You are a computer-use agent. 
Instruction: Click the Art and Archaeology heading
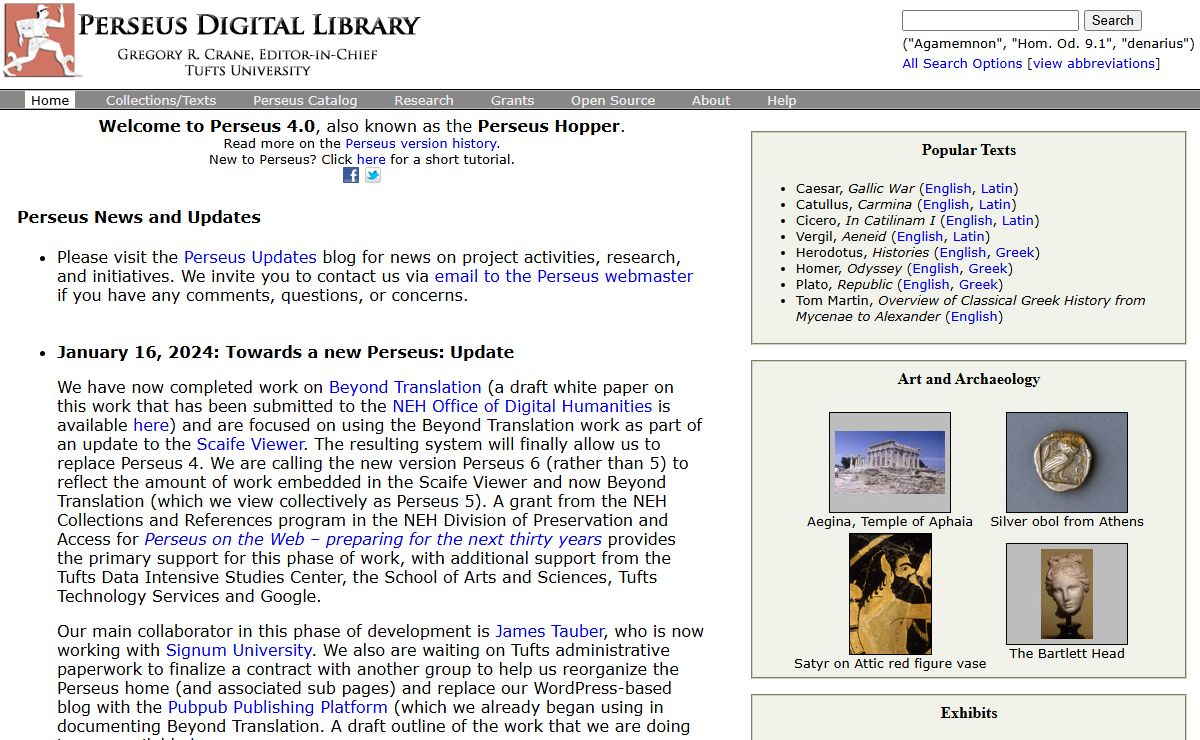click(969, 379)
